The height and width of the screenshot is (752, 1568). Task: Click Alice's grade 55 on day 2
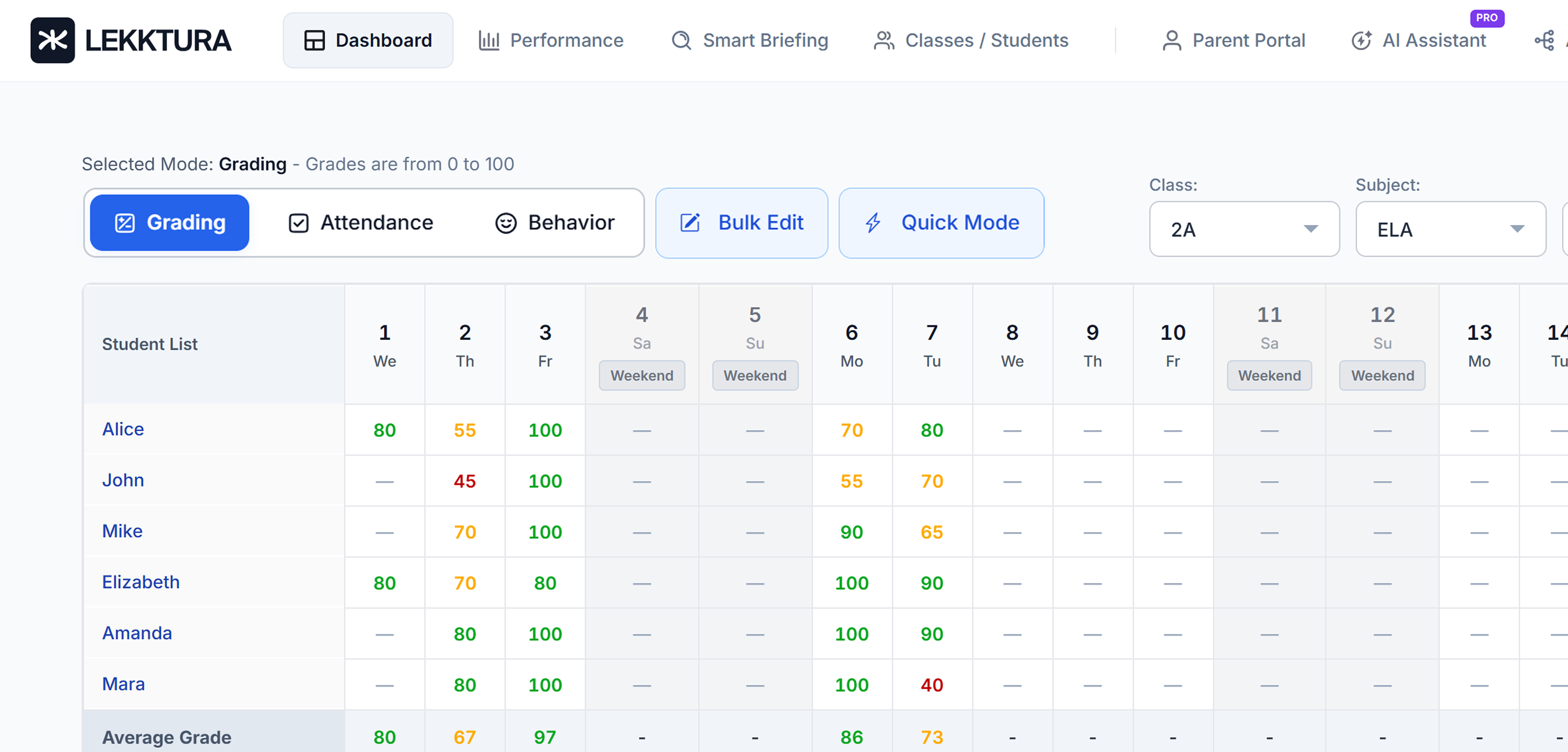[465, 430]
